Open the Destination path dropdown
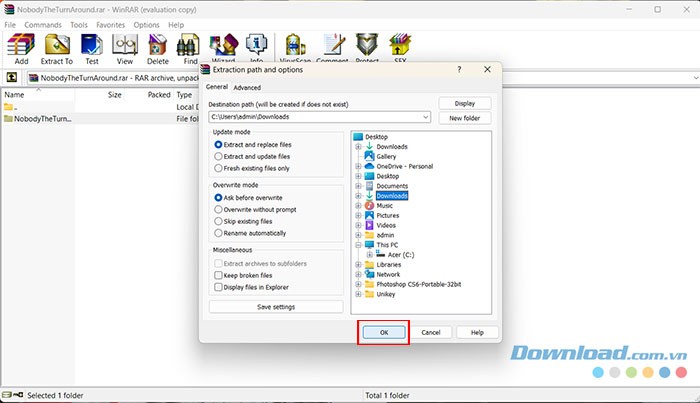This screenshot has height=403, width=700. pos(426,117)
